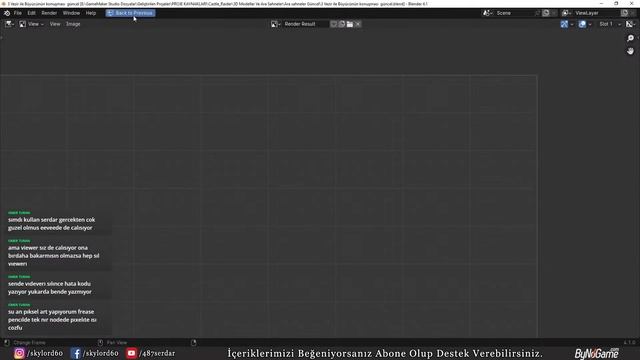Viewport: 640px width, 360px height.
Task: Open the browse image dropdown beside Render Result
Action: pos(276,24)
